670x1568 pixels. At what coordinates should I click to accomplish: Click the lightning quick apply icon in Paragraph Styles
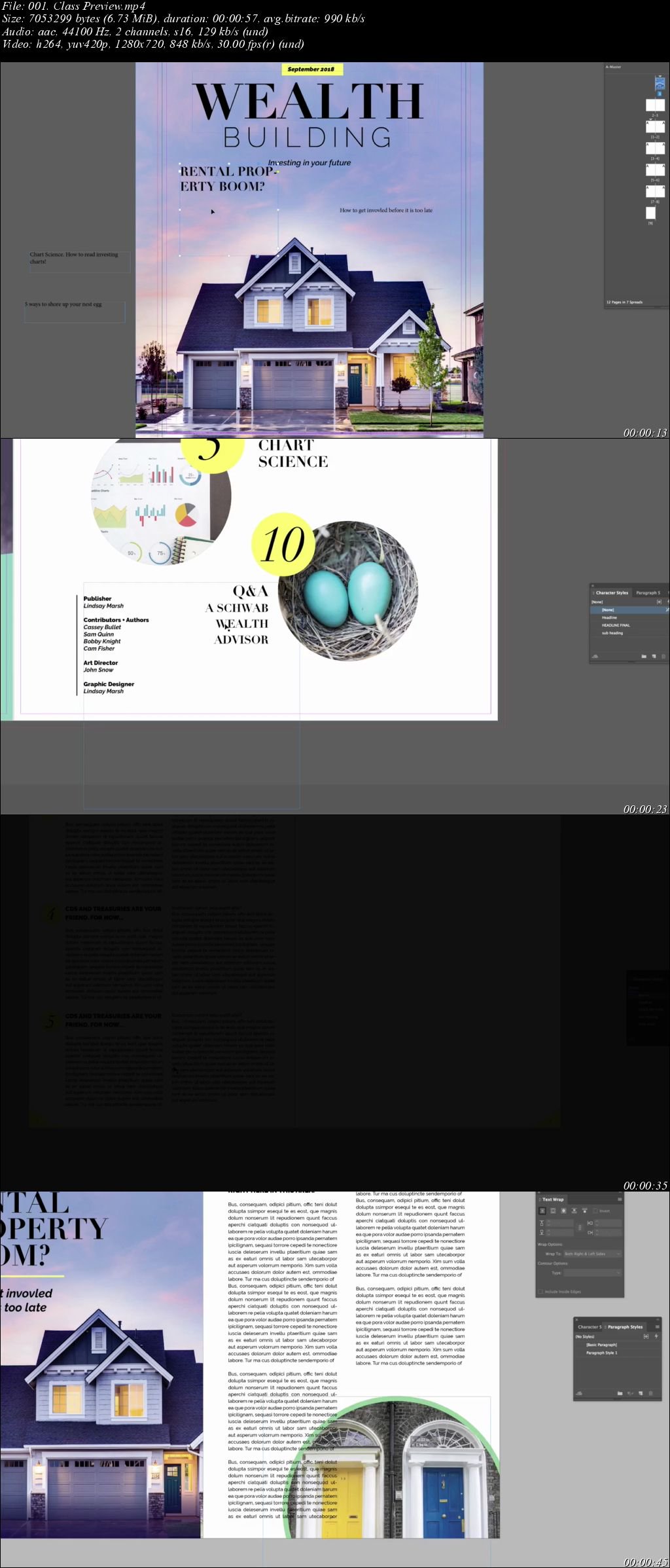click(x=656, y=1336)
